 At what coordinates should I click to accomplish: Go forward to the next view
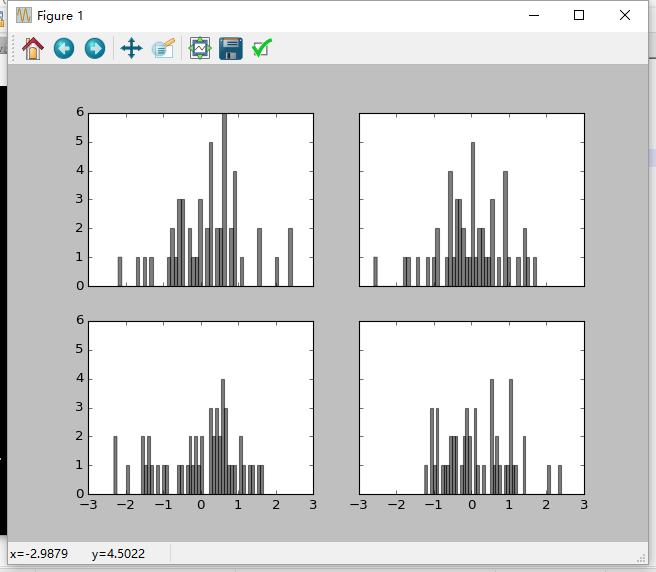click(x=95, y=49)
